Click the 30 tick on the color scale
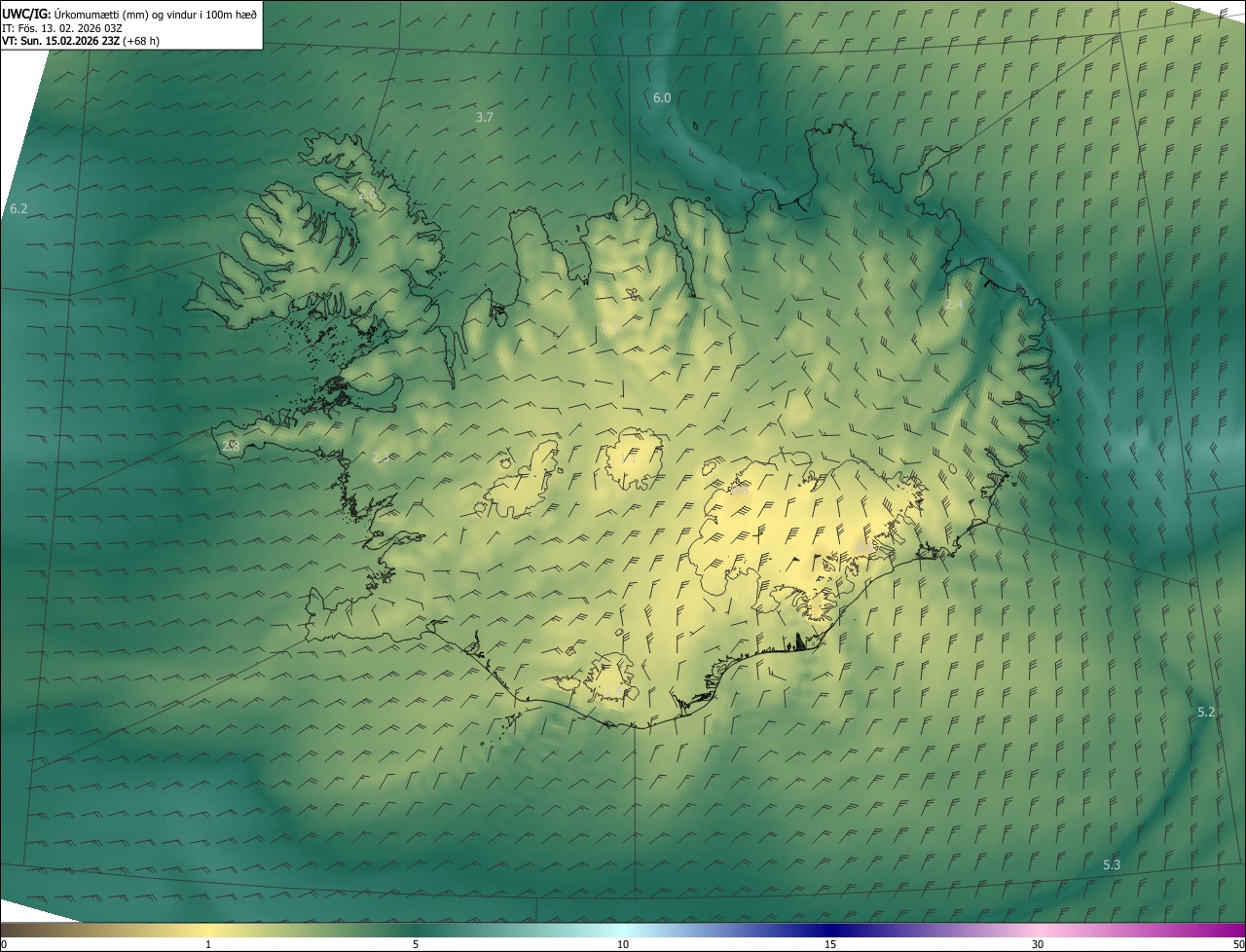Image resolution: width=1246 pixels, height=952 pixels. pyautogui.click(x=1038, y=944)
